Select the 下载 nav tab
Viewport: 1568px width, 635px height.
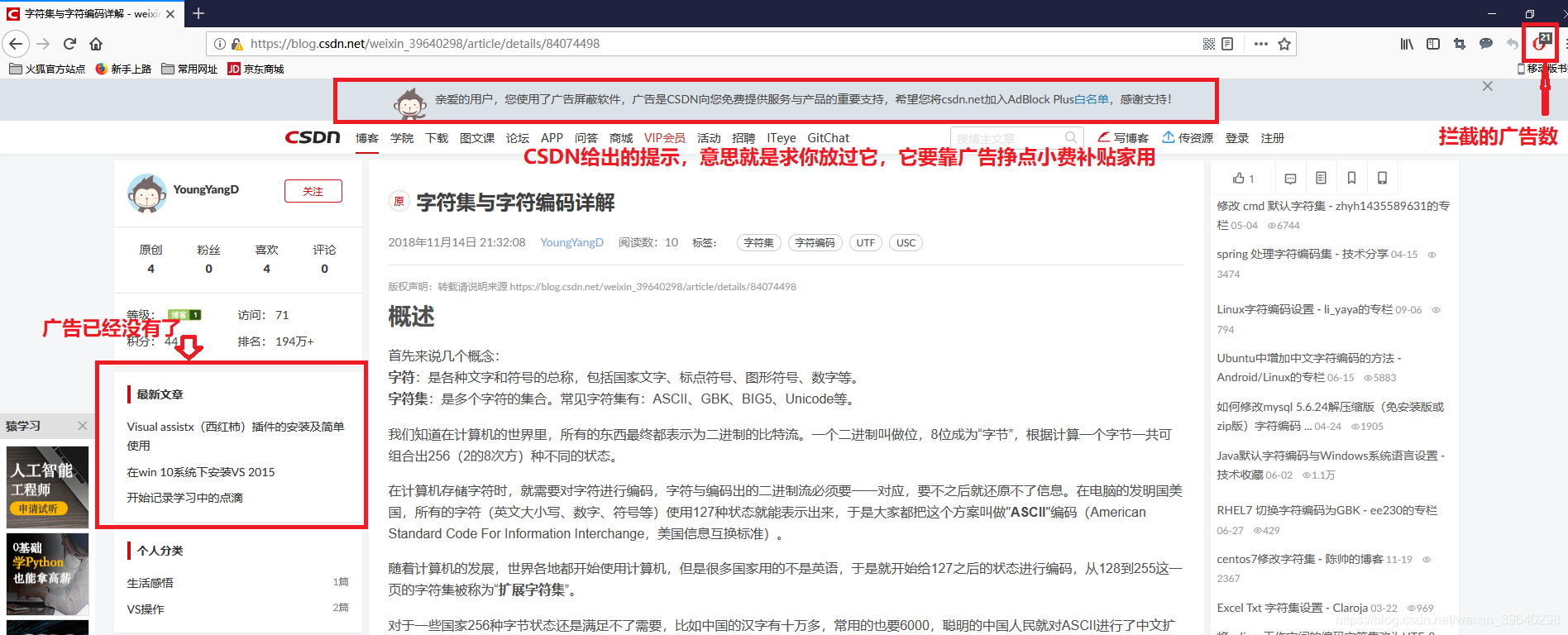[437, 138]
